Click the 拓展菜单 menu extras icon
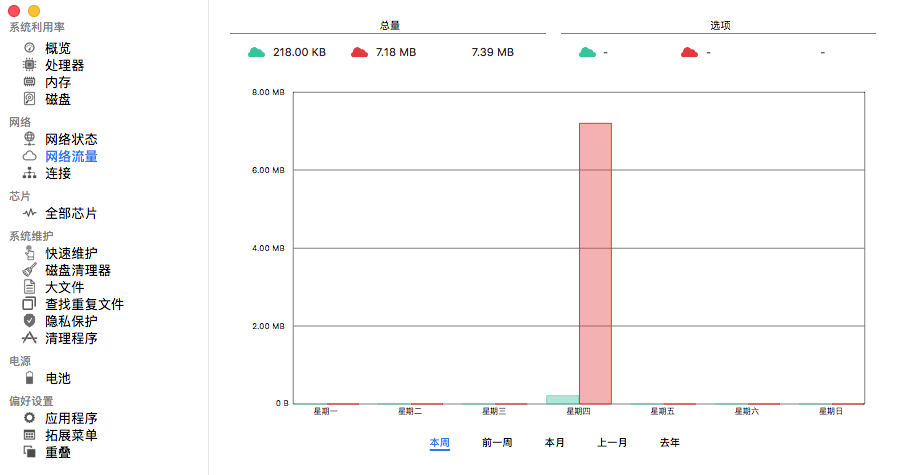 click(29, 435)
